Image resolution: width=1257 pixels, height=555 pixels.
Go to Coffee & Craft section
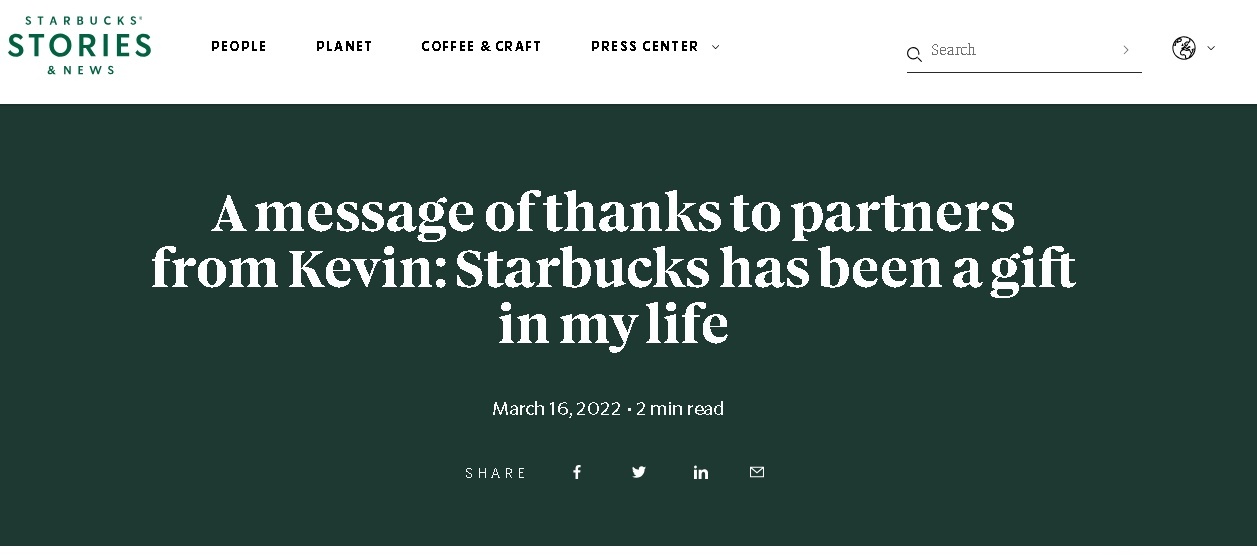pyautogui.click(x=481, y=46)
